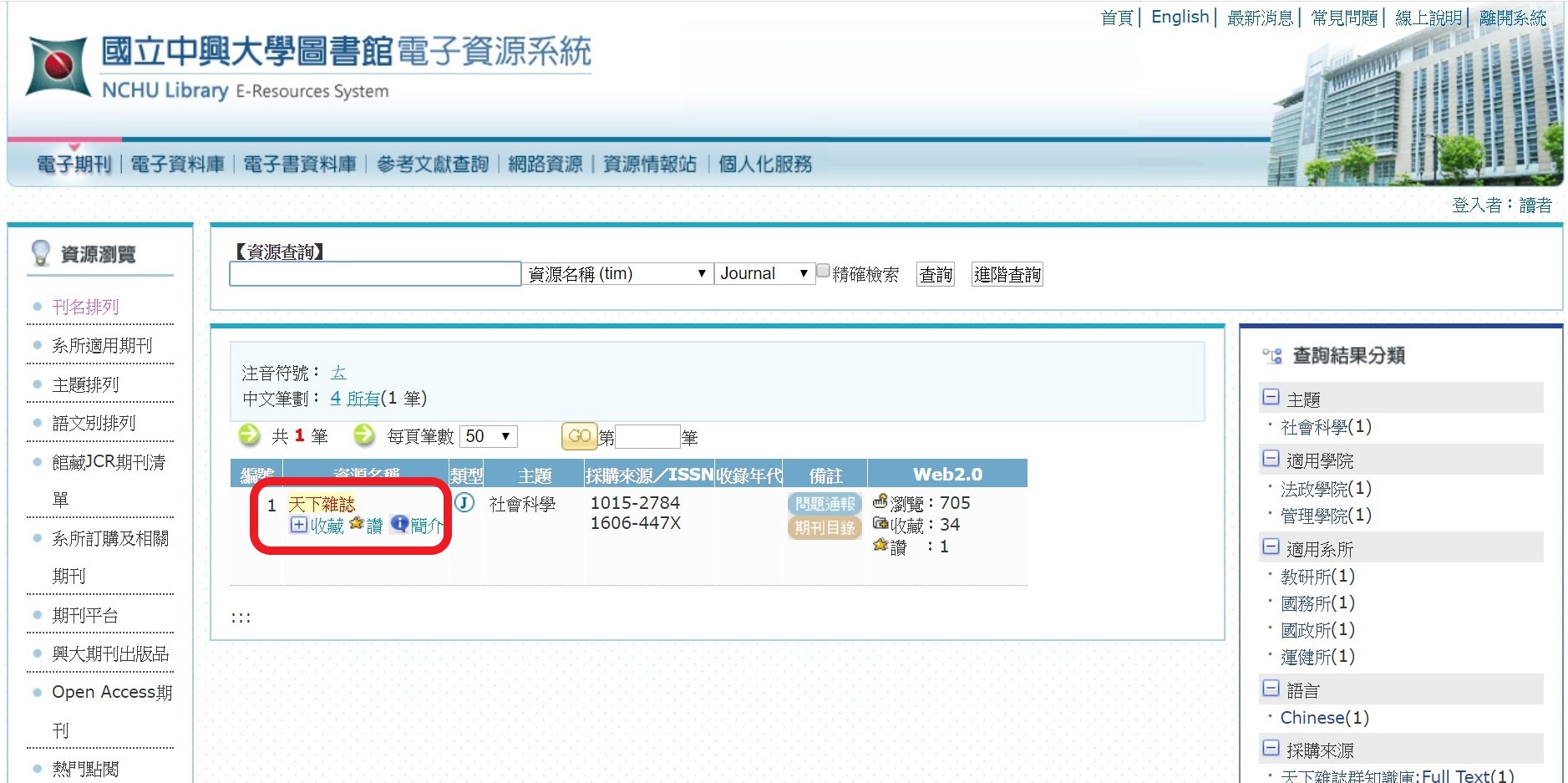The width and height of the screenshot is (1568, 783).
Task: Select 館藏JCR期刊清單 in the sidebar
Action: pyautogui.click(x=109, y=480)
